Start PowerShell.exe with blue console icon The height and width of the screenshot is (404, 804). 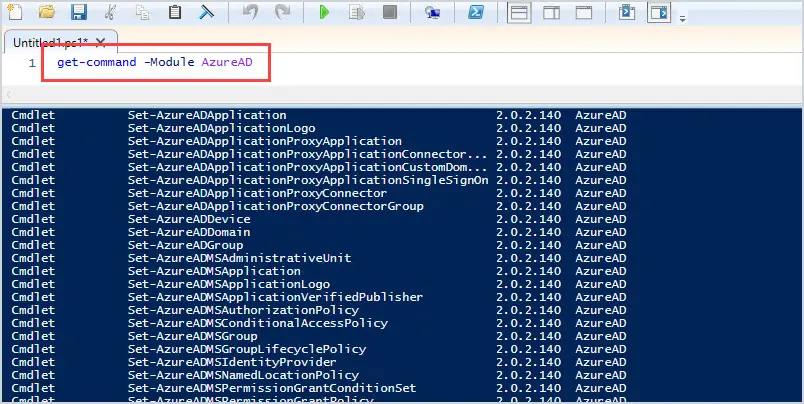476,12
